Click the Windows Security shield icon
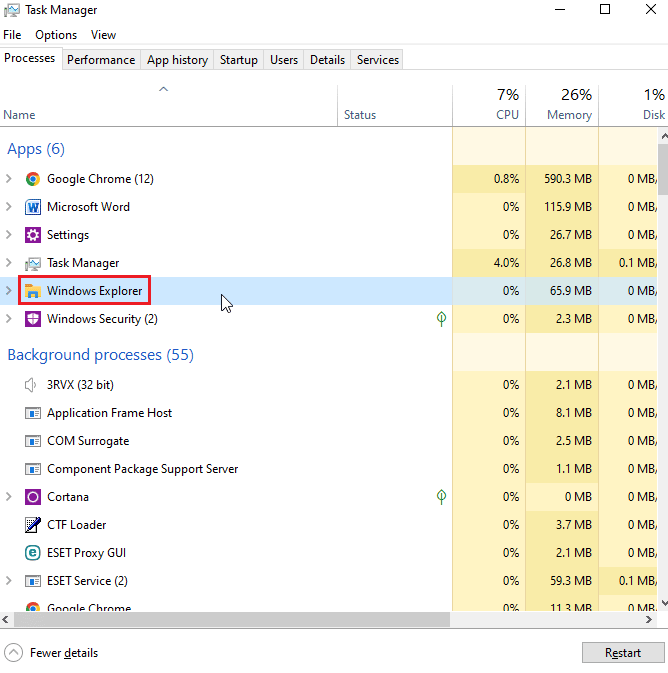Image resolution: width=668 pixels, height=673 pixels. 32,319
